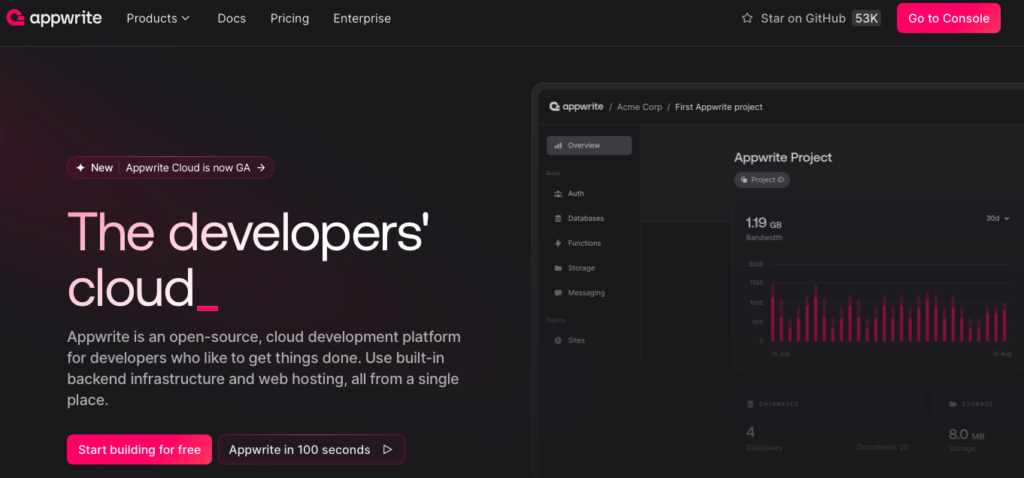This screenshot has height=478, width=1024.
Task: Click the Appwrite logo in the console preview
Action: tap(576, 106)
